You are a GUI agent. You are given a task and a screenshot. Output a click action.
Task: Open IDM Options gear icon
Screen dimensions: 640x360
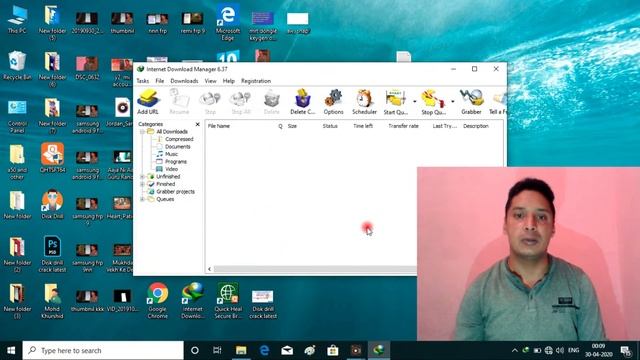333,102
